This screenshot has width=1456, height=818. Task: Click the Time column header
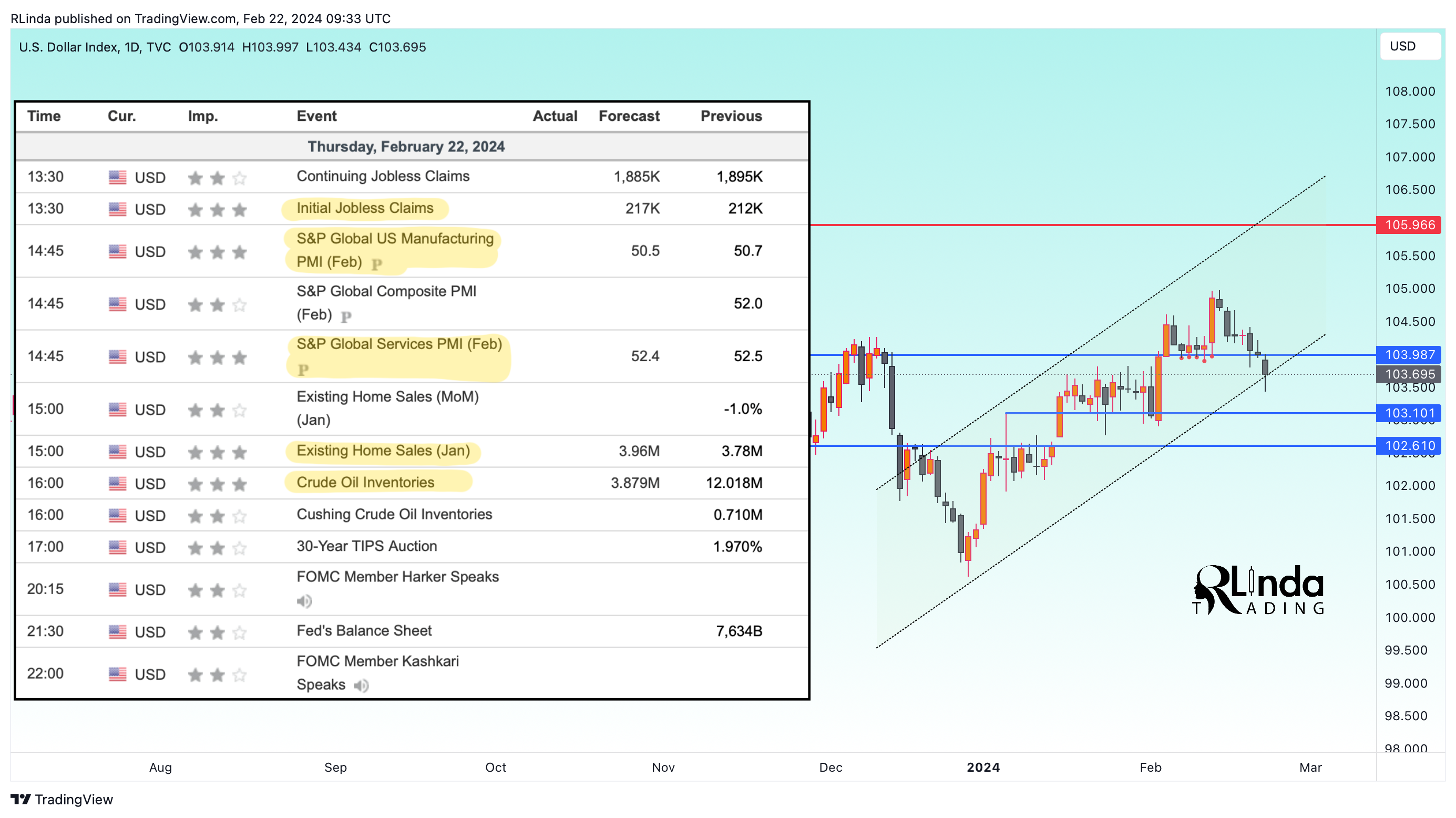(44, 116)
